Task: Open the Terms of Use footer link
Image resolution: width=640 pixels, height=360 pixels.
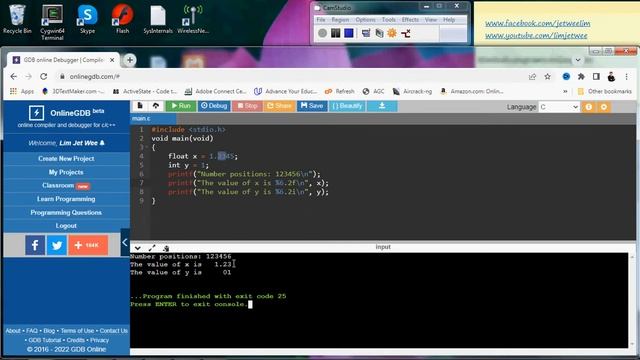Action: [77, 331]
